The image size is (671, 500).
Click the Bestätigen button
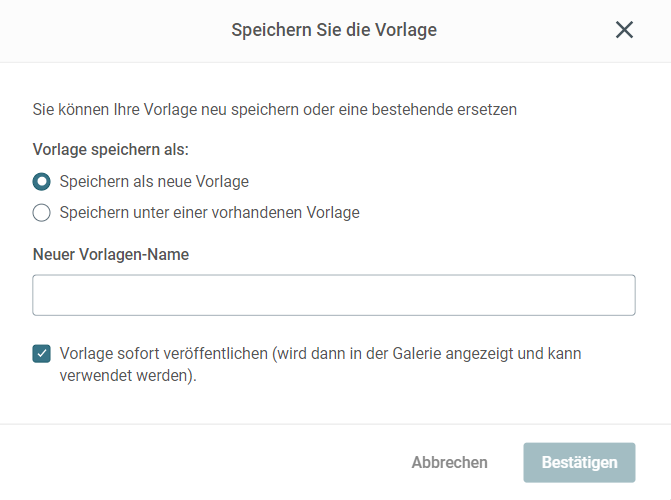coord(579,463)
